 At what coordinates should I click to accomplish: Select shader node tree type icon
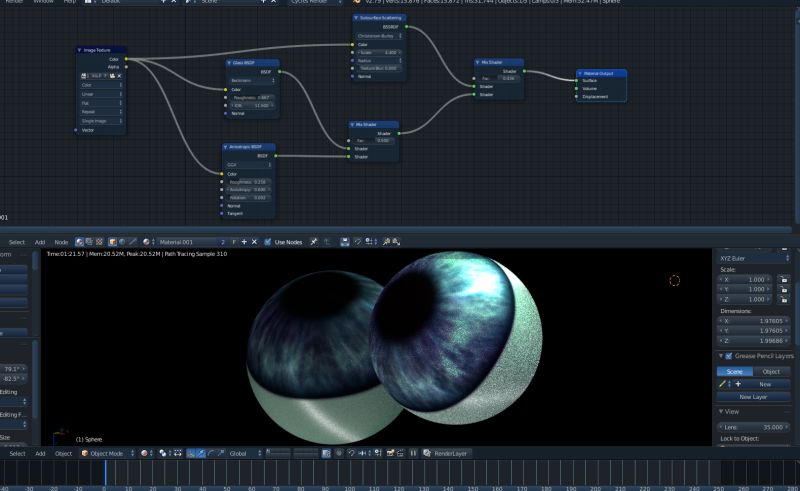(80, 242)
